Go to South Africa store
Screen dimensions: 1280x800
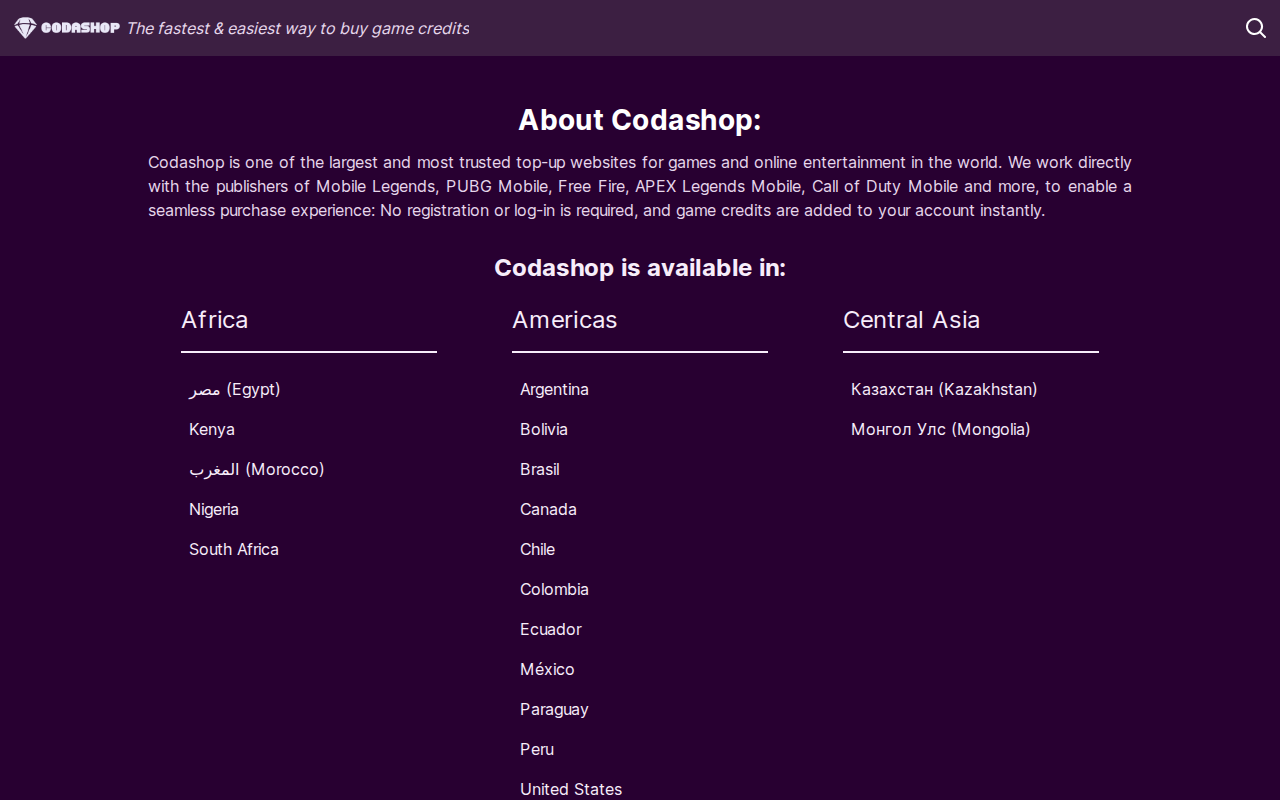234,549
